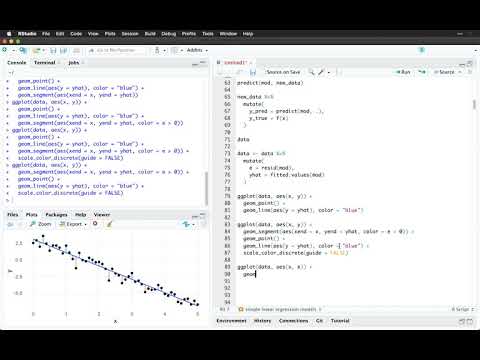
Task: Click the console vertical scrollbar thumb
Action: (206, 189)
